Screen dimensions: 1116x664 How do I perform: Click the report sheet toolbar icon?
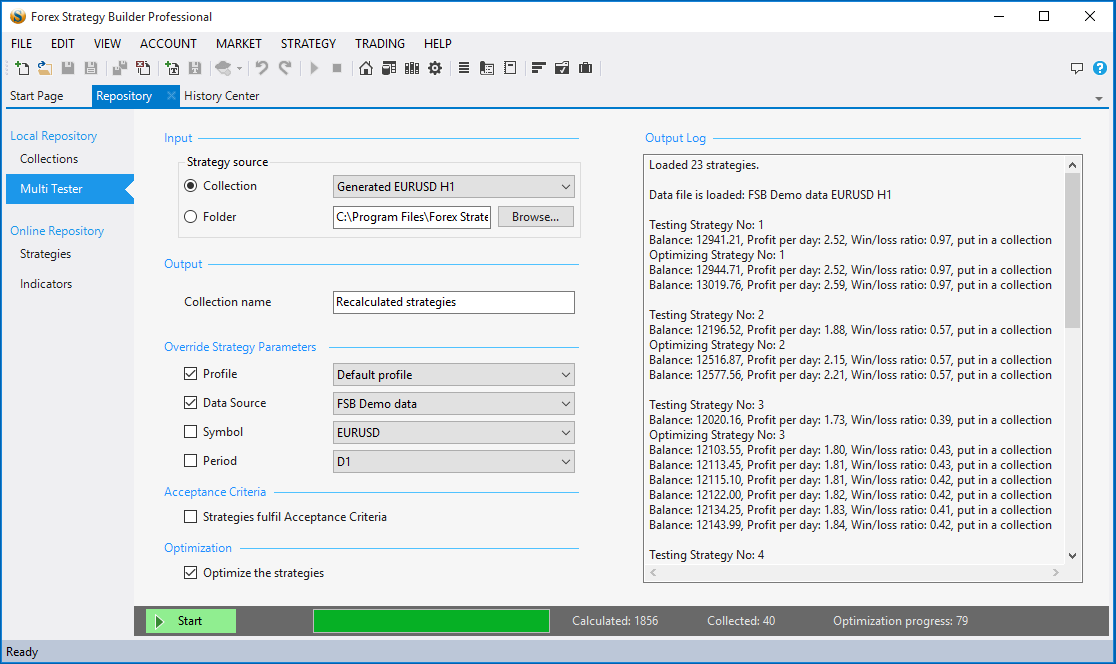coord(487,68)
